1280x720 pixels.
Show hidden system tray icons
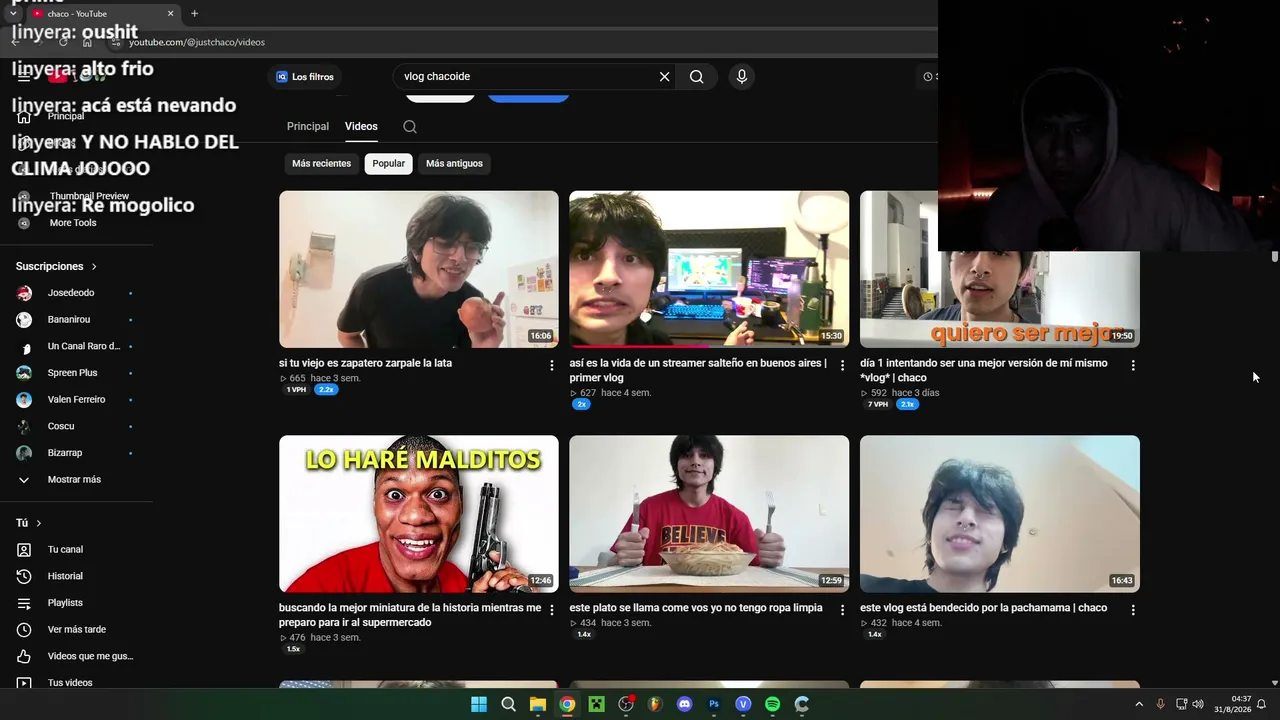pyautogui.click(x=1138, y=704)
